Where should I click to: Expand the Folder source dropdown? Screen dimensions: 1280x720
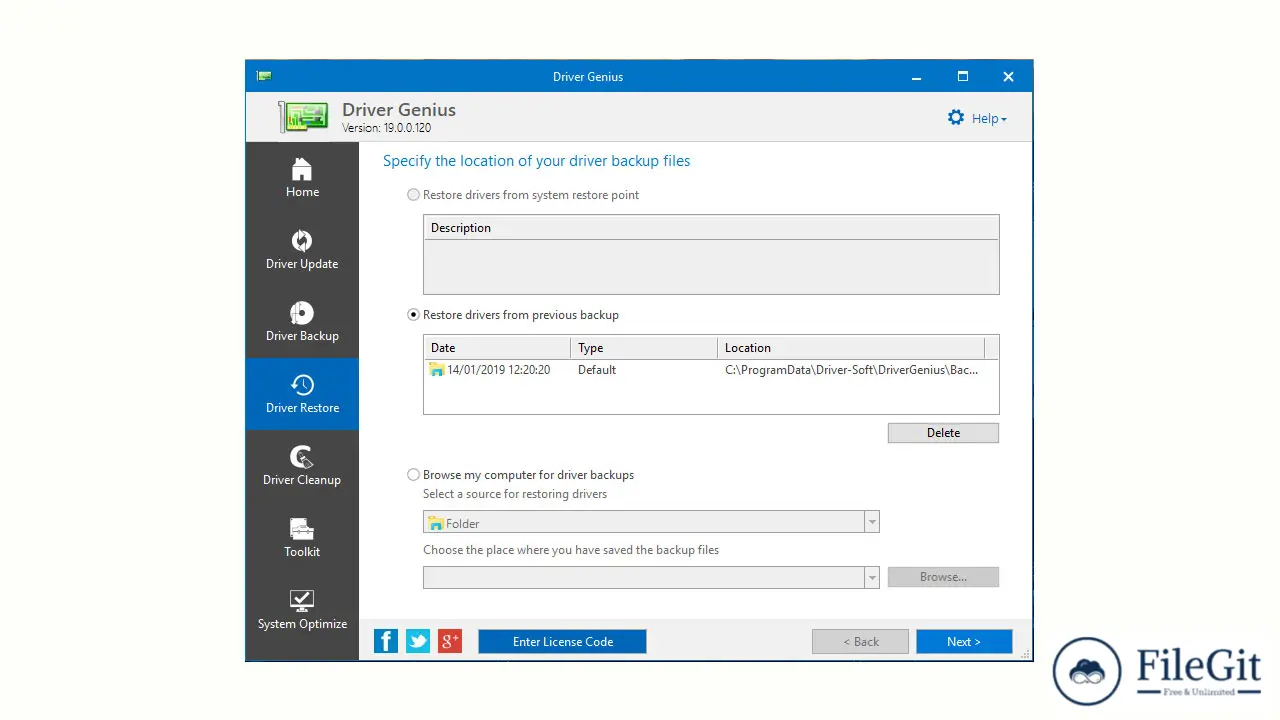872,522
